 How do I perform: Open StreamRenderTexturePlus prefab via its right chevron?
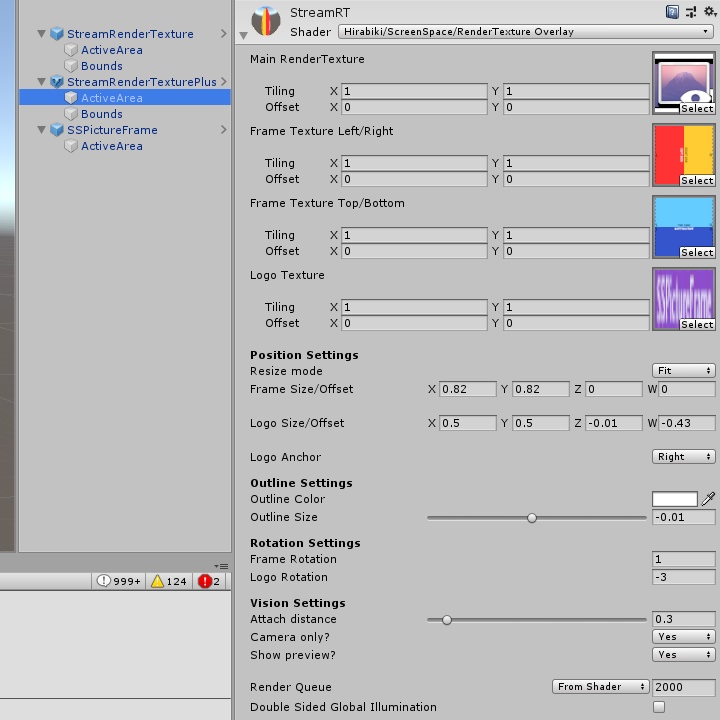(x=224, y=82)
